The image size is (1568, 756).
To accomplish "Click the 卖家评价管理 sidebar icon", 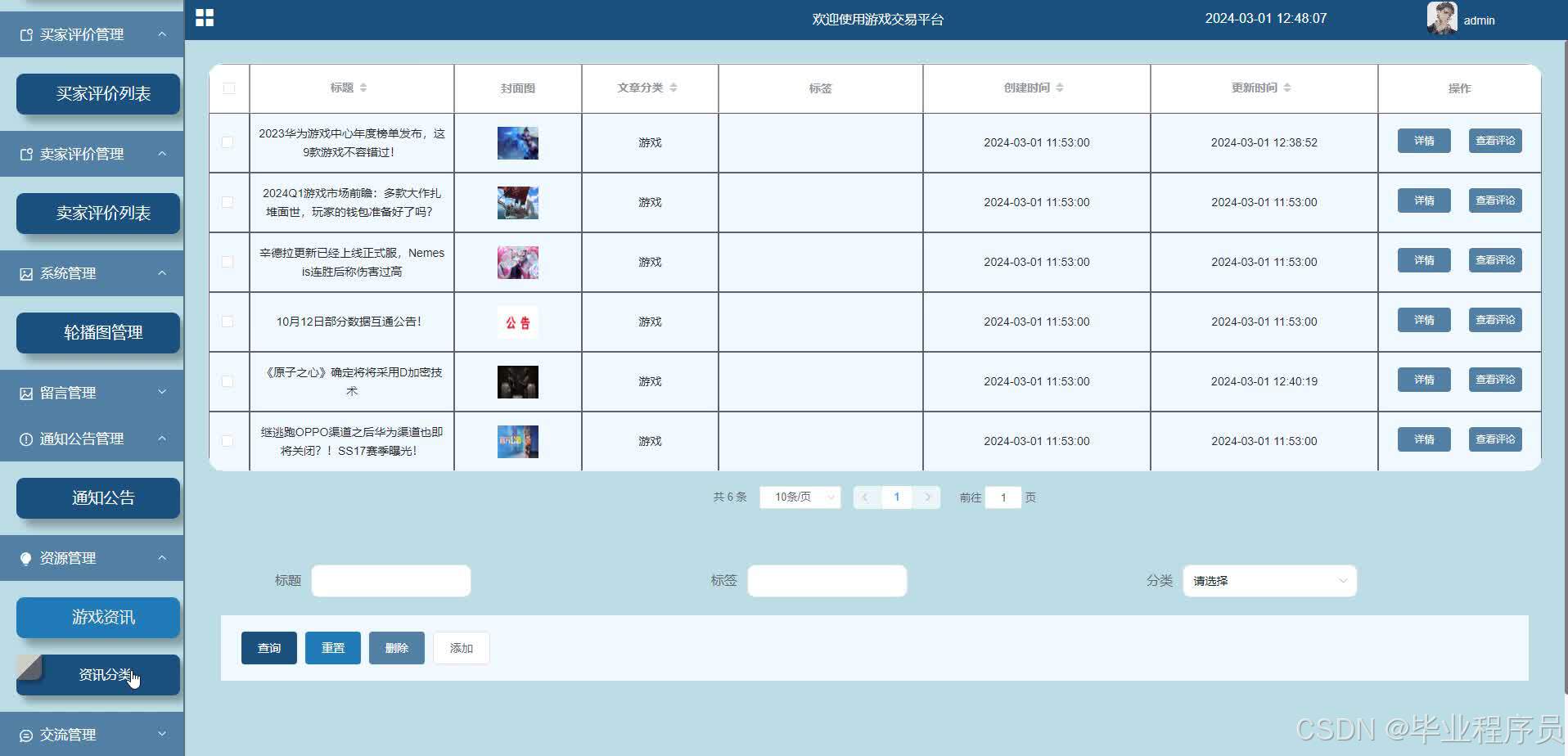I will 26,155.
